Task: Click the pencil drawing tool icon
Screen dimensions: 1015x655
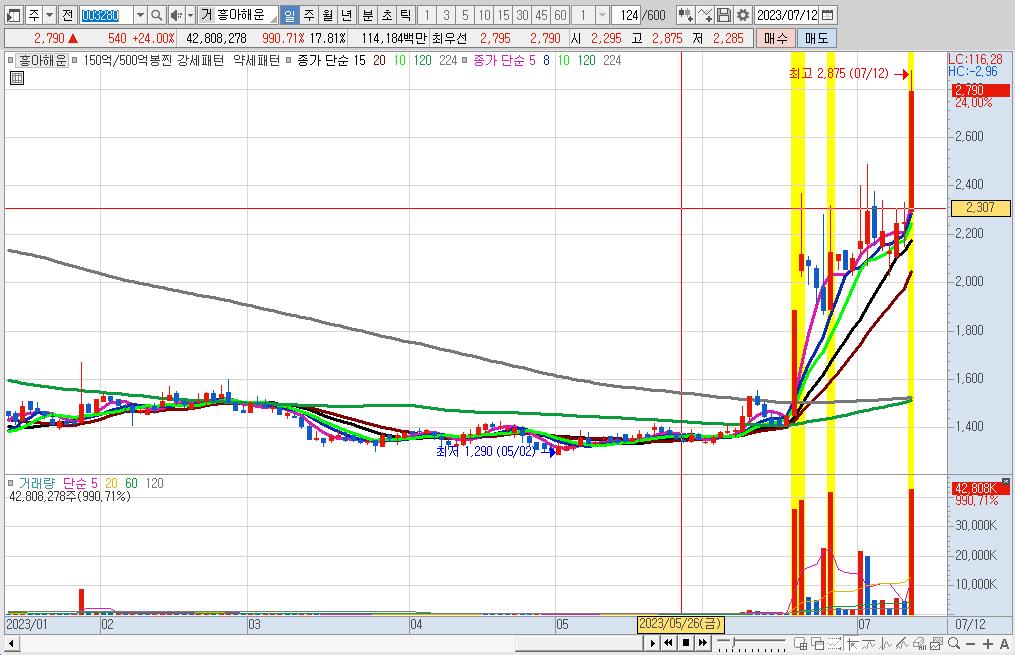Action: click(902, 643)
